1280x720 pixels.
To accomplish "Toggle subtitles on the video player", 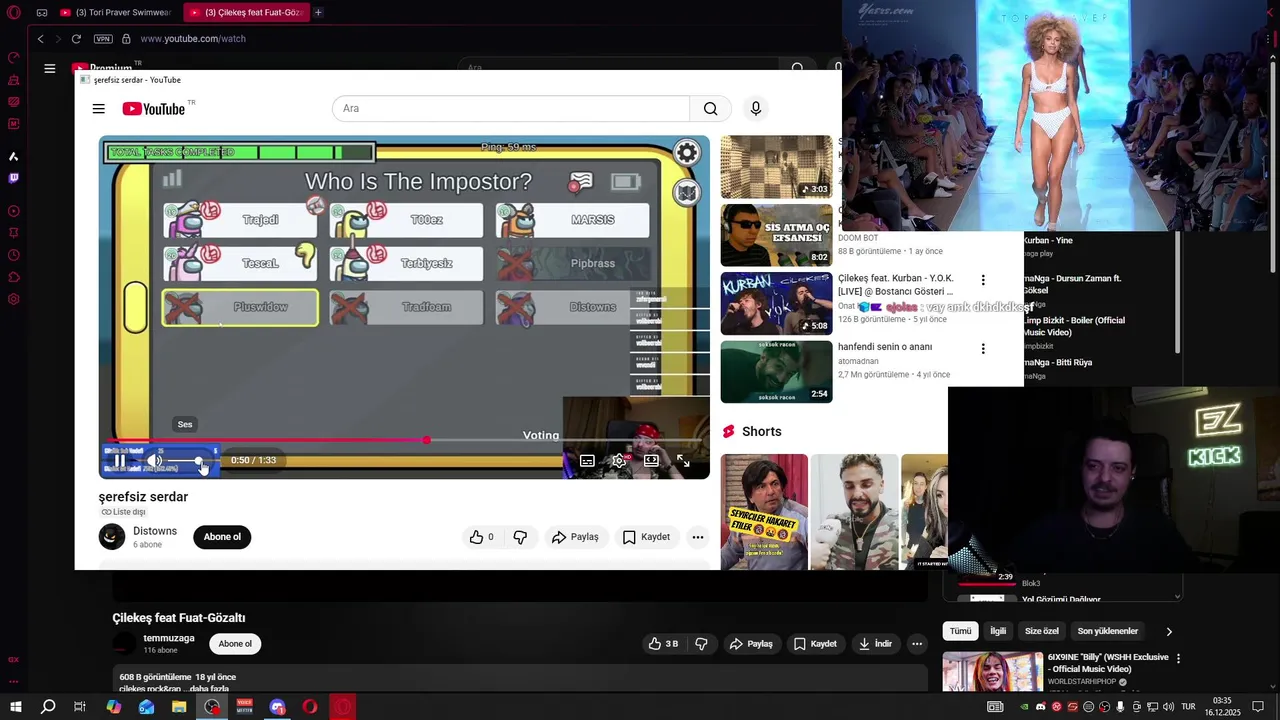I will click(x=587, y=461).
